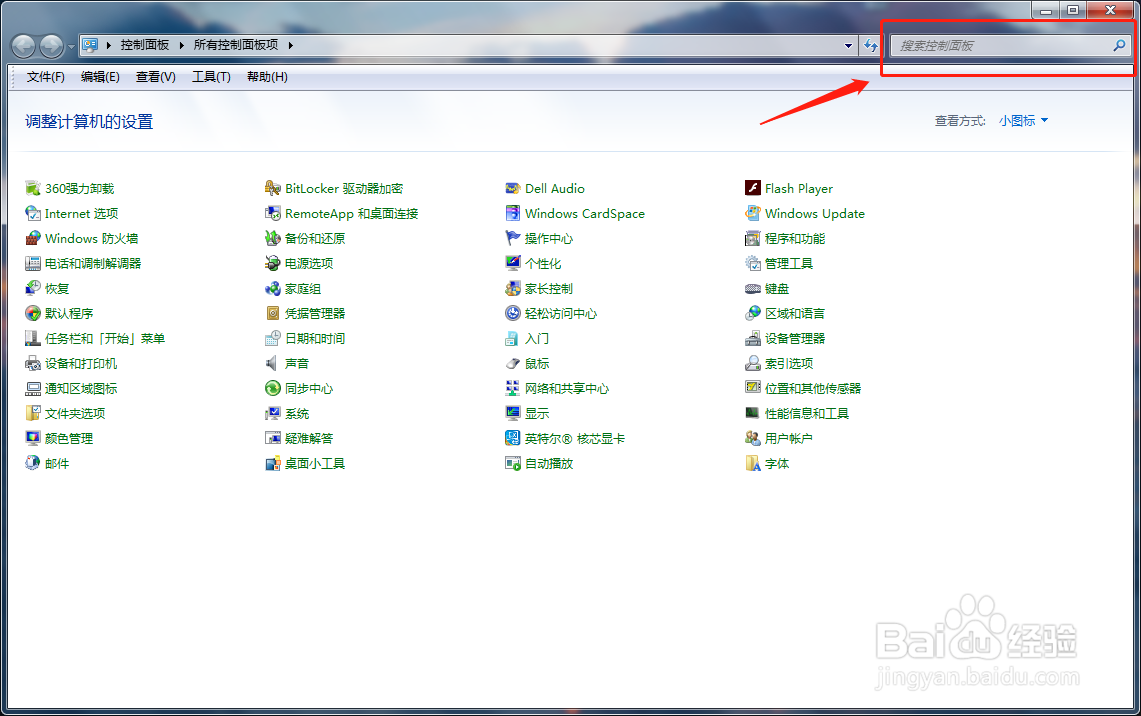The image size is (1141, 716).
Task: Expand the address bar history dropdown arrow
Action: click(848, 46)
